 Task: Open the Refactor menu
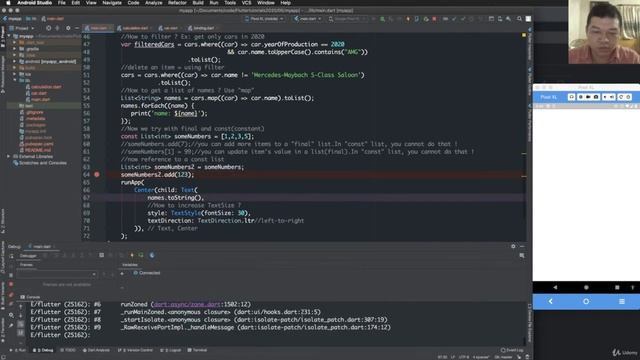177,3
